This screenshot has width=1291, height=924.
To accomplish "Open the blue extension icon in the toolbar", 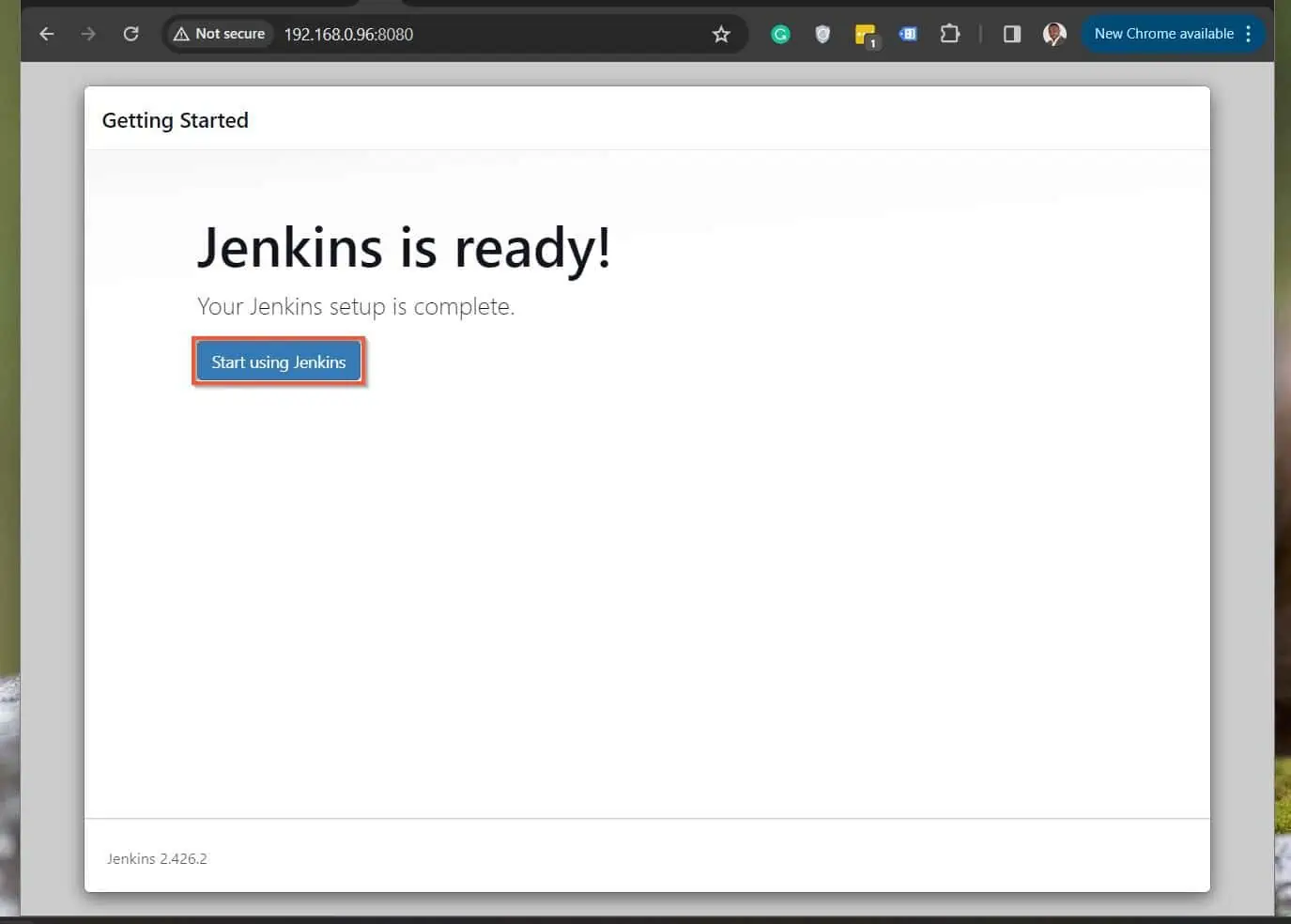I will [x=908, y=34].
